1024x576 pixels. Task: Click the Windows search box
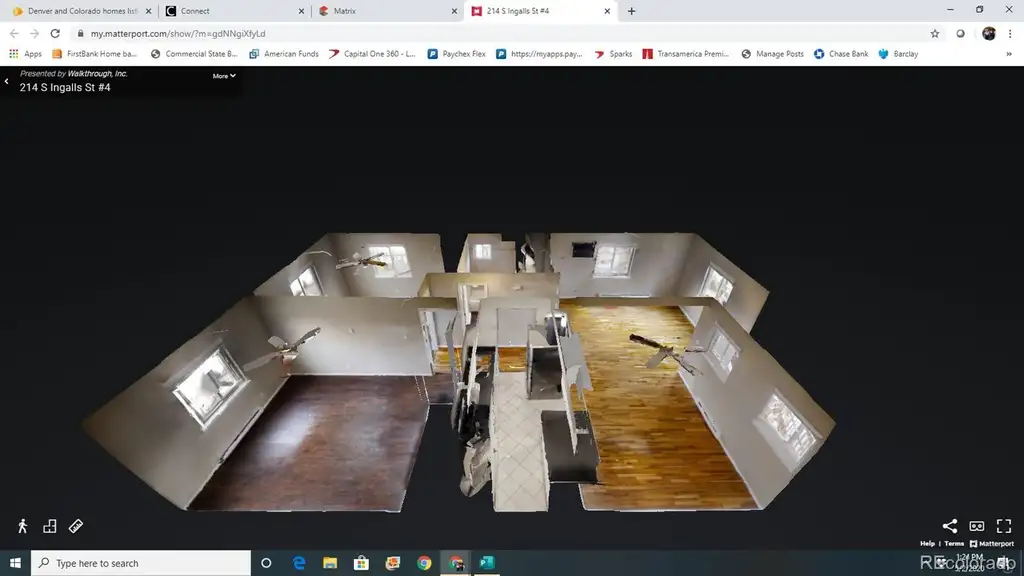click(x=141, y=563)
